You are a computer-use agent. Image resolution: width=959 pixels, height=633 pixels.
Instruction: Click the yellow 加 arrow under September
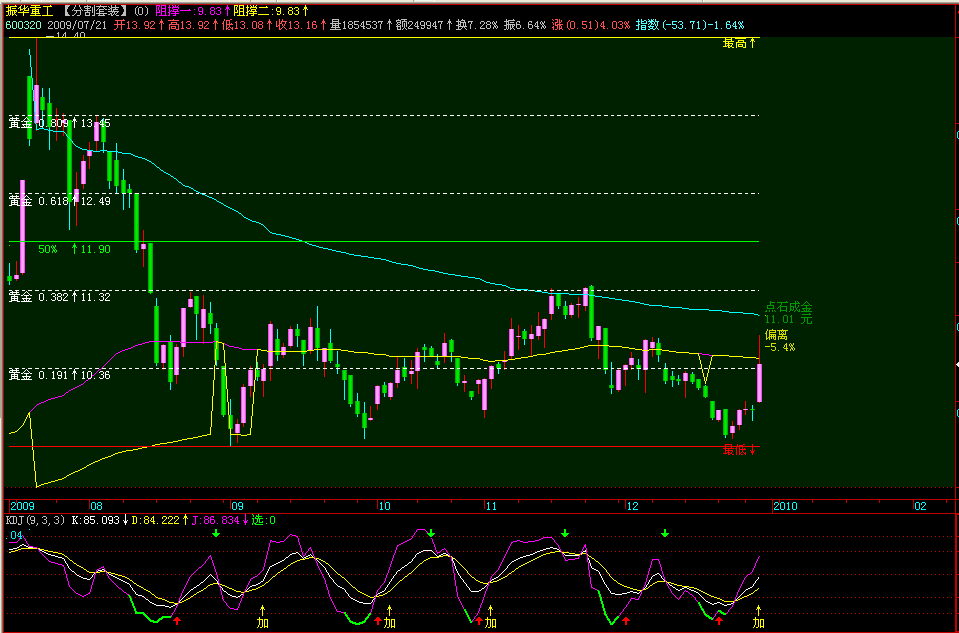(x=263, y=618)
